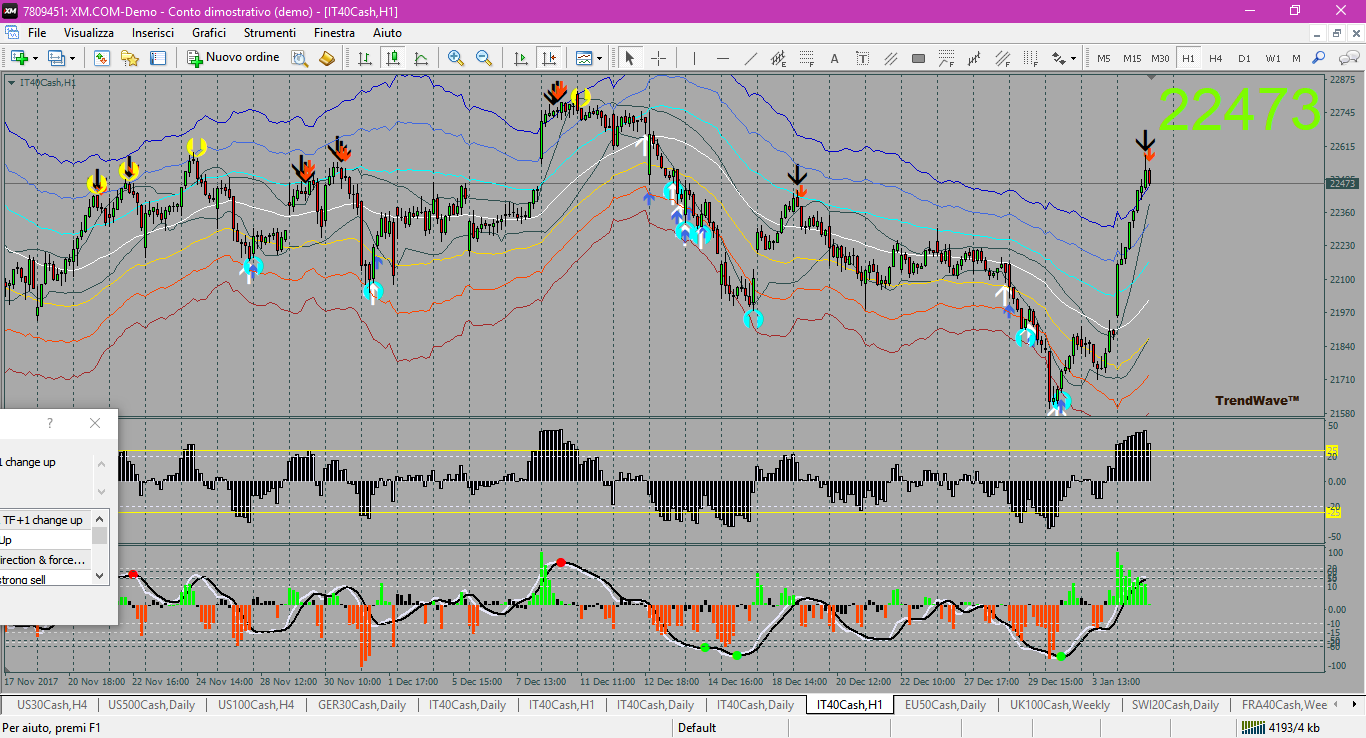Draw a vertical line

point(694,58)
